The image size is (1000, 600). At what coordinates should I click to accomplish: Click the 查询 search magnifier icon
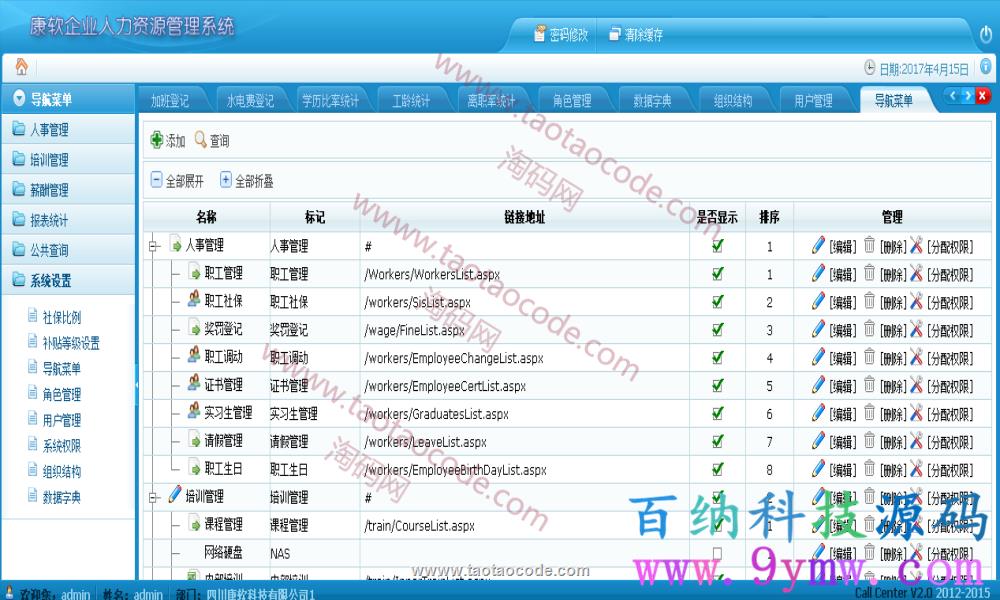201,141
